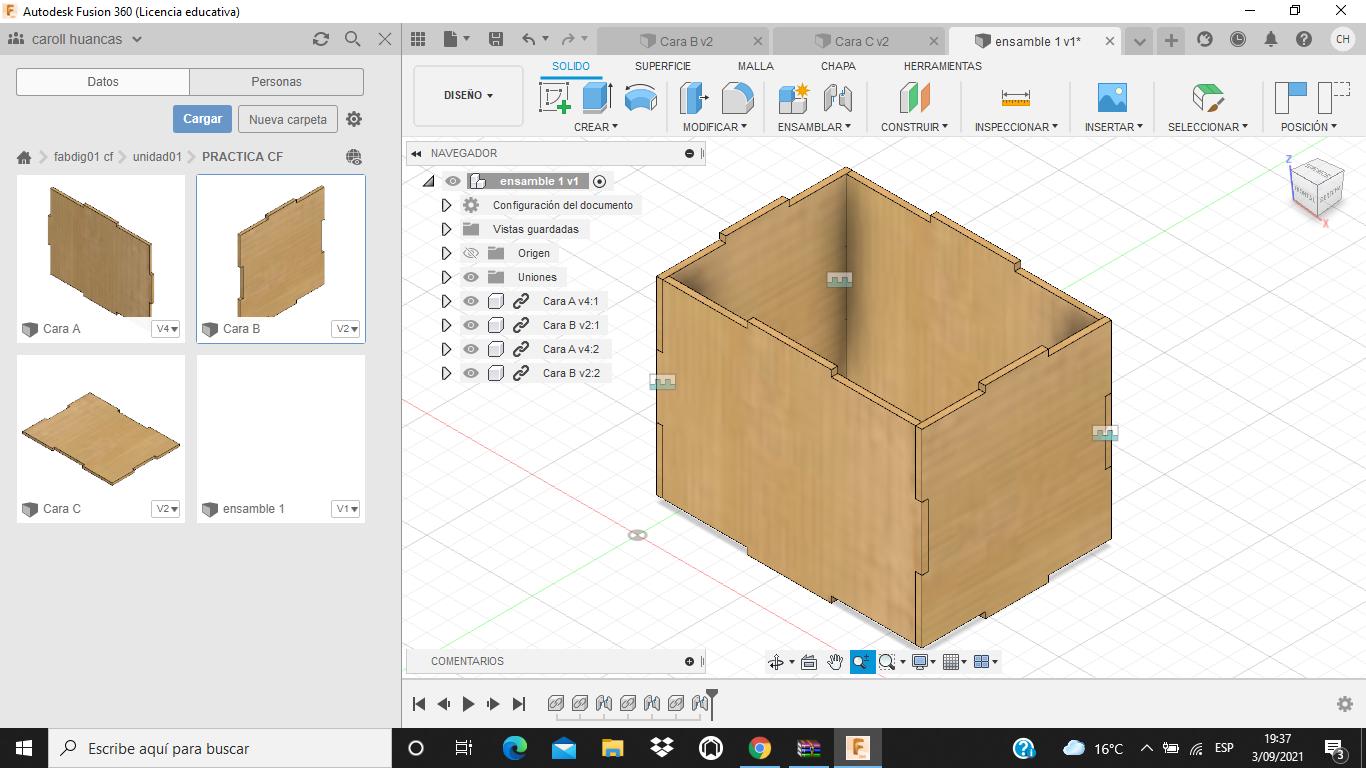This screenshot has height=768, width=1366.
Task: Open the MODIFICAR dropdown menu
Action: point(715,127)
